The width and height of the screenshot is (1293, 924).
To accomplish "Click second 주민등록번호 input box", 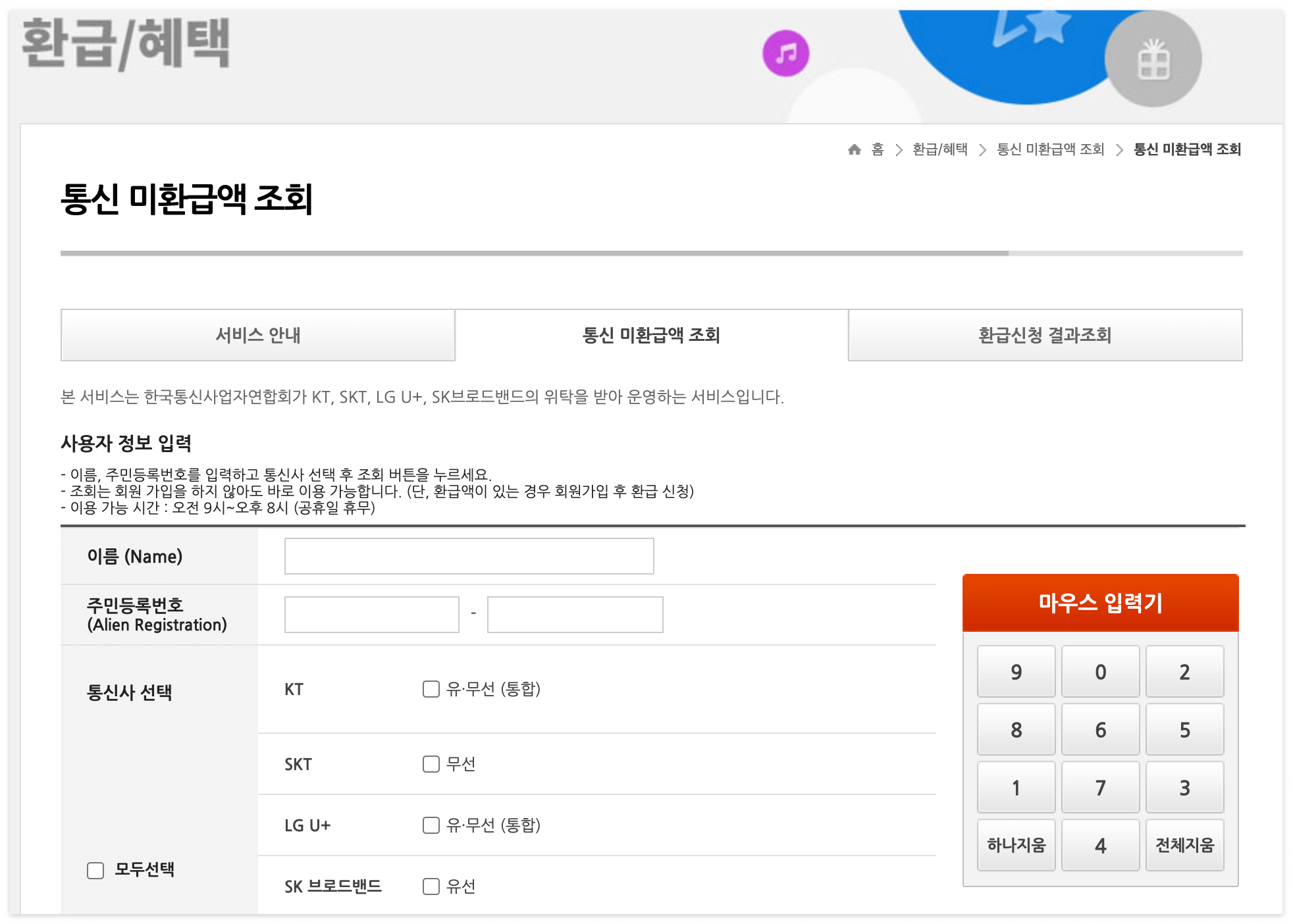I will tap(575, 615).
